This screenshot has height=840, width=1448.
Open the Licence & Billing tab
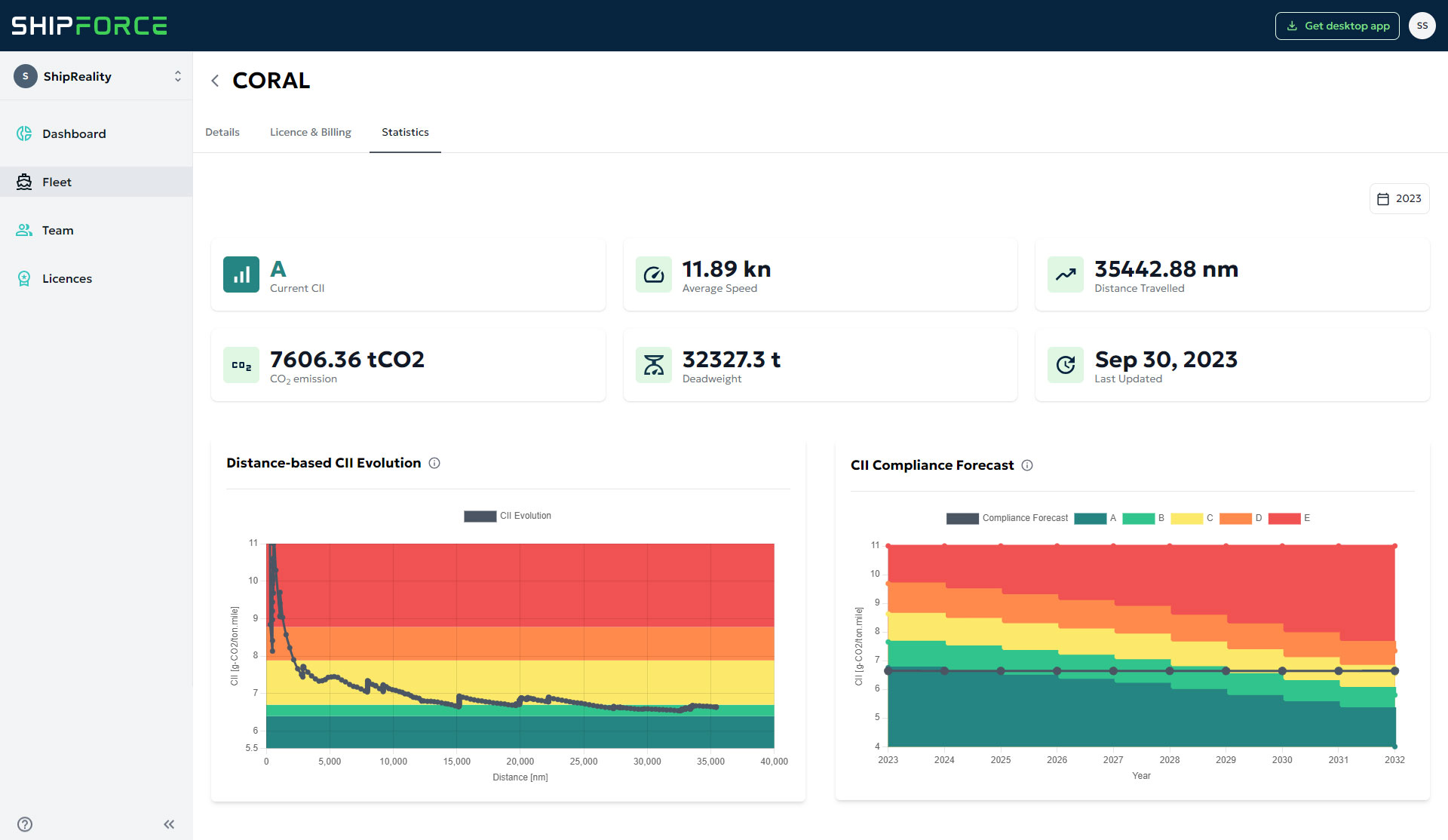coord(311,132)
